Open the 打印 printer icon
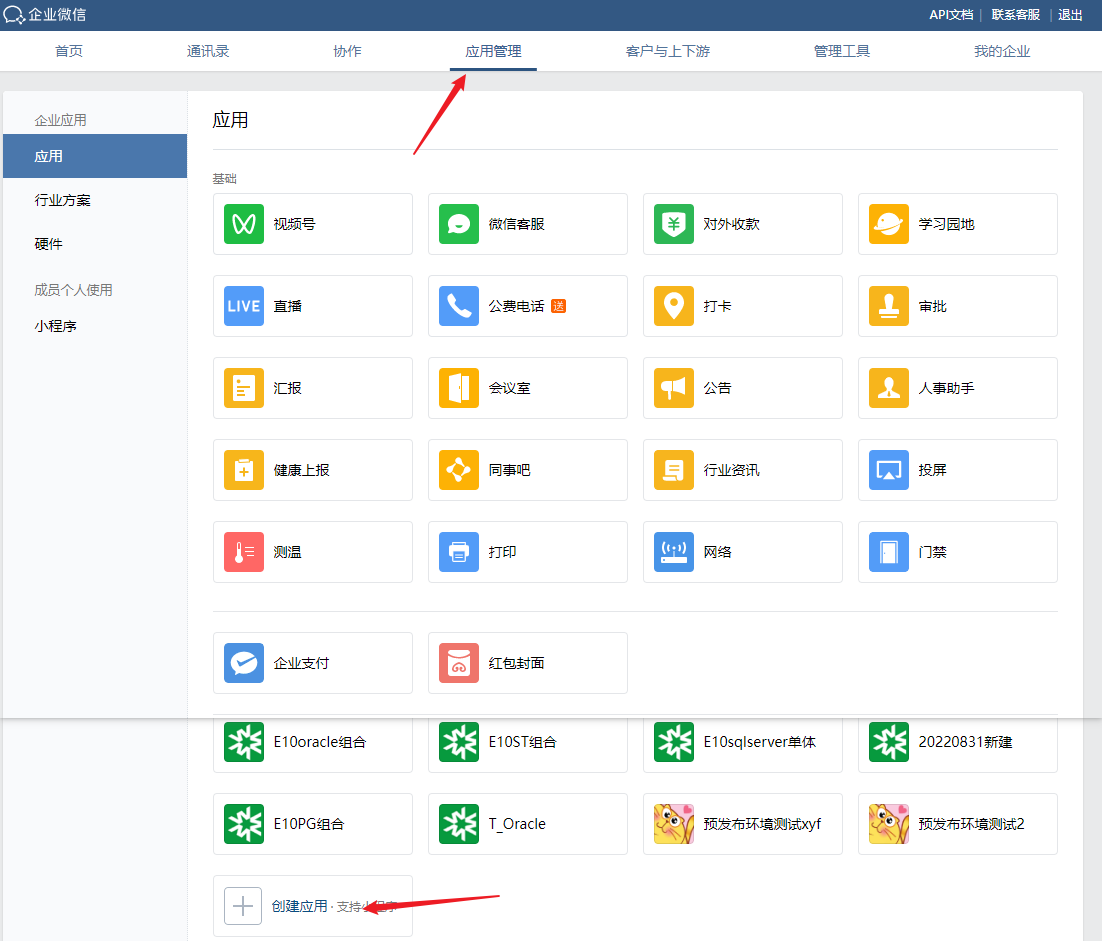The height and width of the screenshot is (941, 1102). [x=459, y=552]
